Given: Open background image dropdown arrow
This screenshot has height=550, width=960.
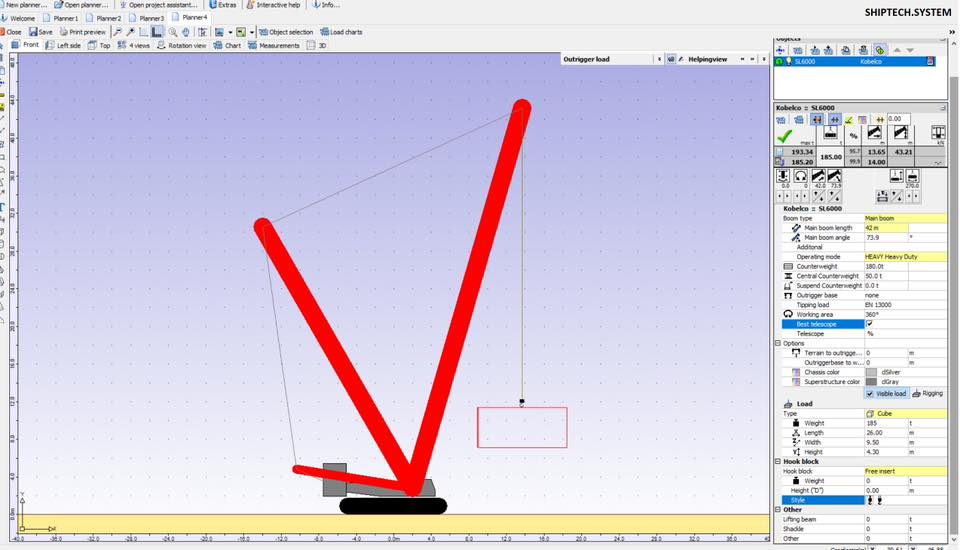Looking at the screenshot, I should (x=230, y=32).
